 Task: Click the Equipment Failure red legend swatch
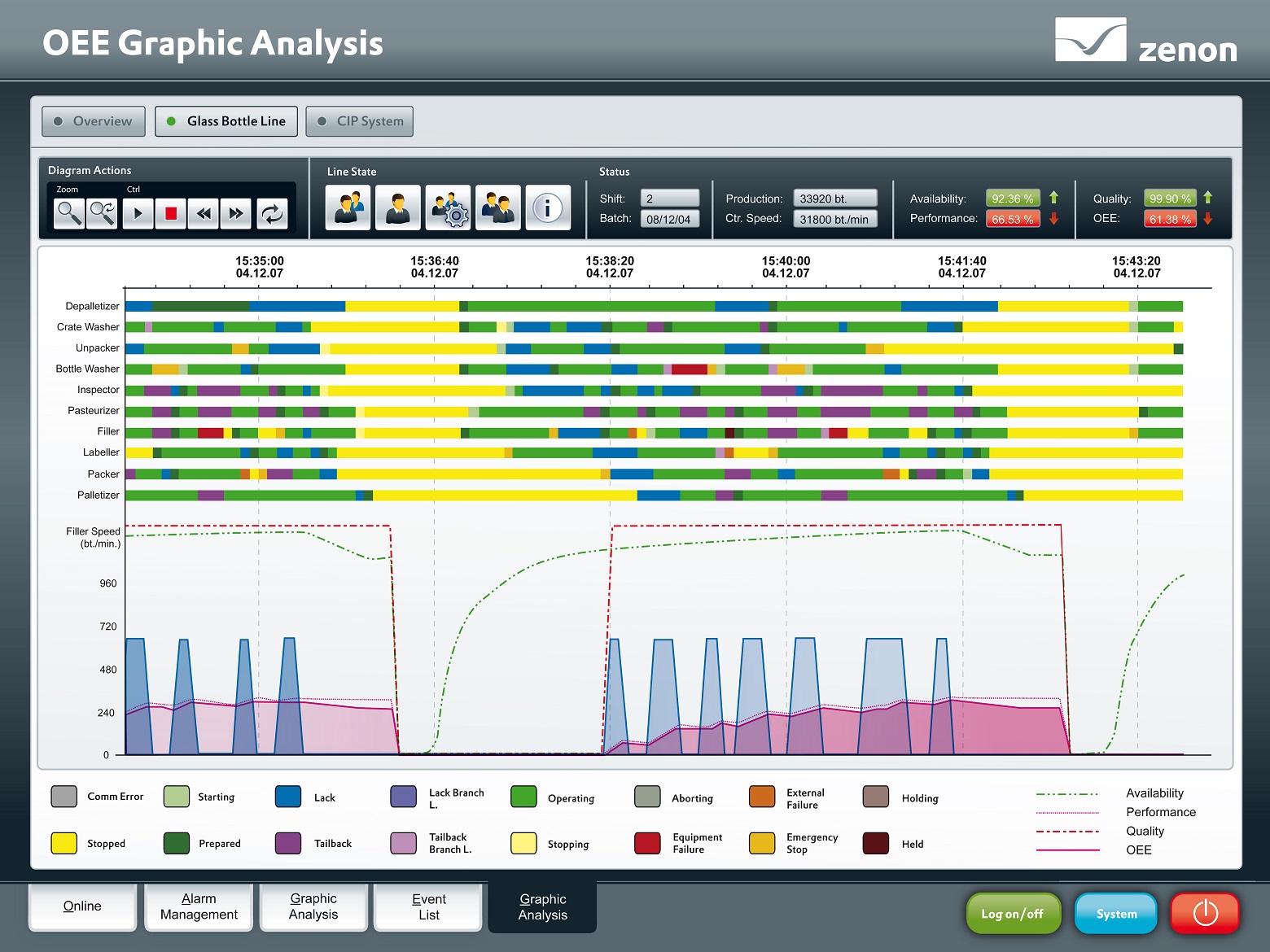[647, 843]
